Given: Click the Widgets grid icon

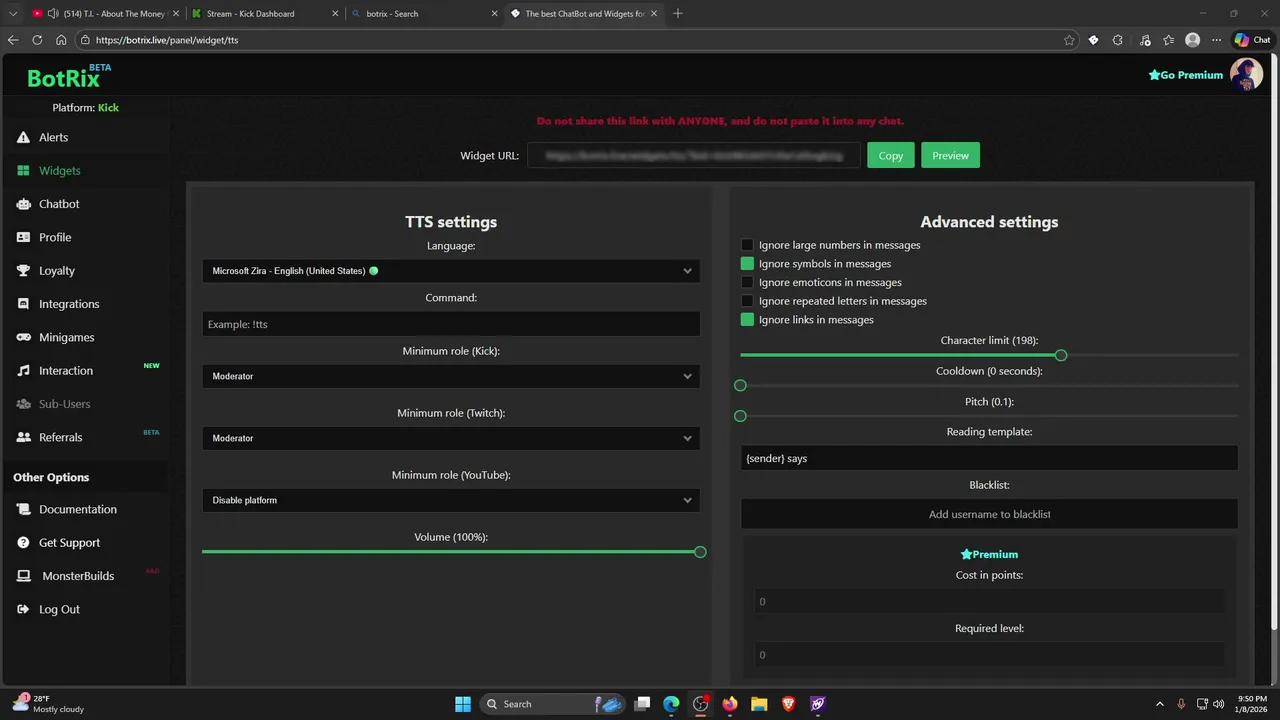Looking at the screenshot, I should click(23, 171).
